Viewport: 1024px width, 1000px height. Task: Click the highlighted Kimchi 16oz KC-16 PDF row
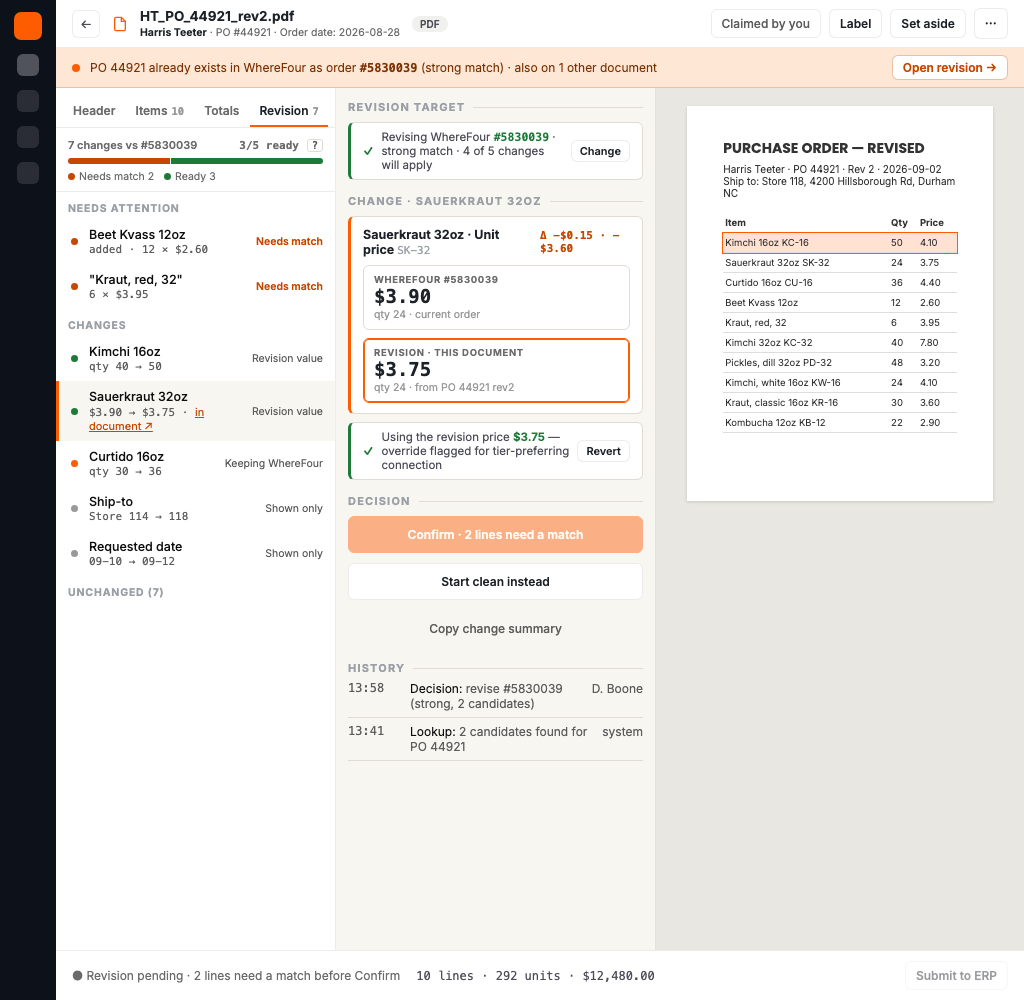[840, 242]
